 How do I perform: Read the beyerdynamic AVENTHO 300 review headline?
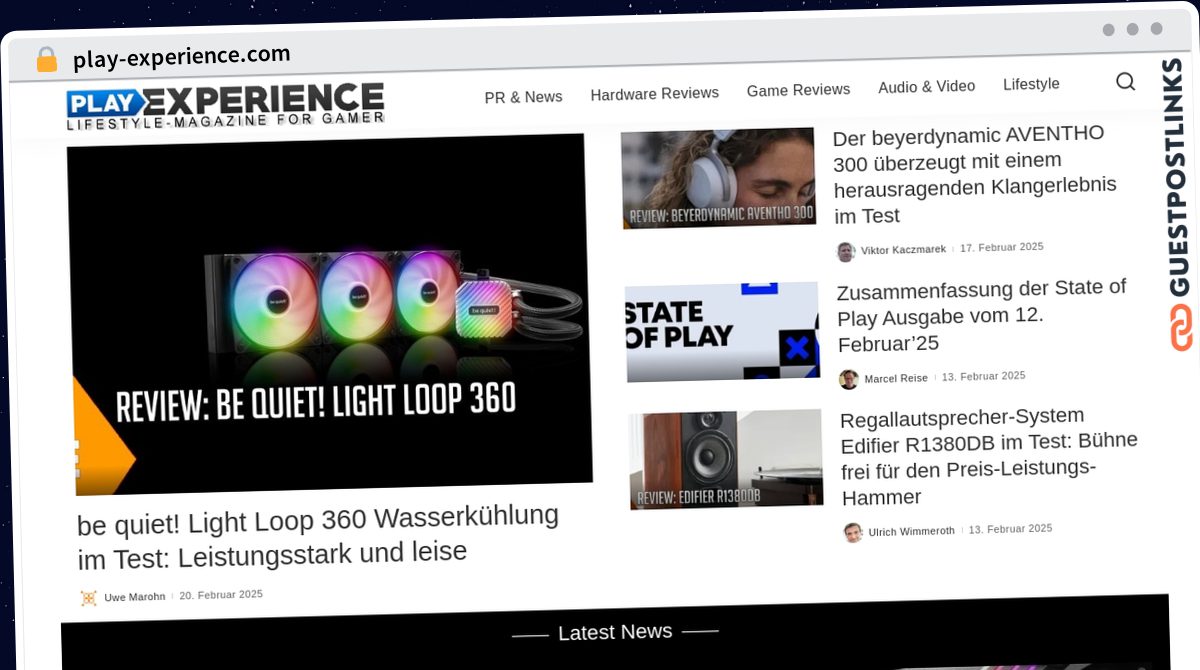click(975, 174)
